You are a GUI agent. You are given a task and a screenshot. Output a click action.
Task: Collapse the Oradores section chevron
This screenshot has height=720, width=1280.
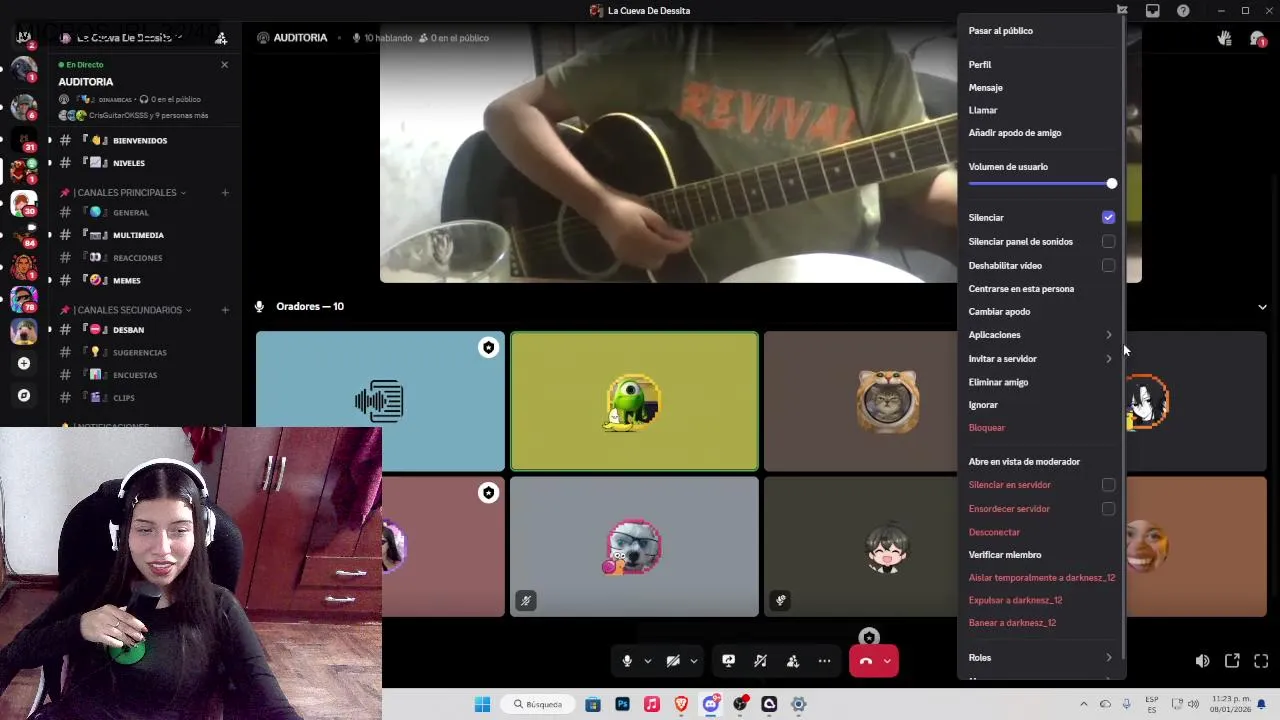[1262, 307]
